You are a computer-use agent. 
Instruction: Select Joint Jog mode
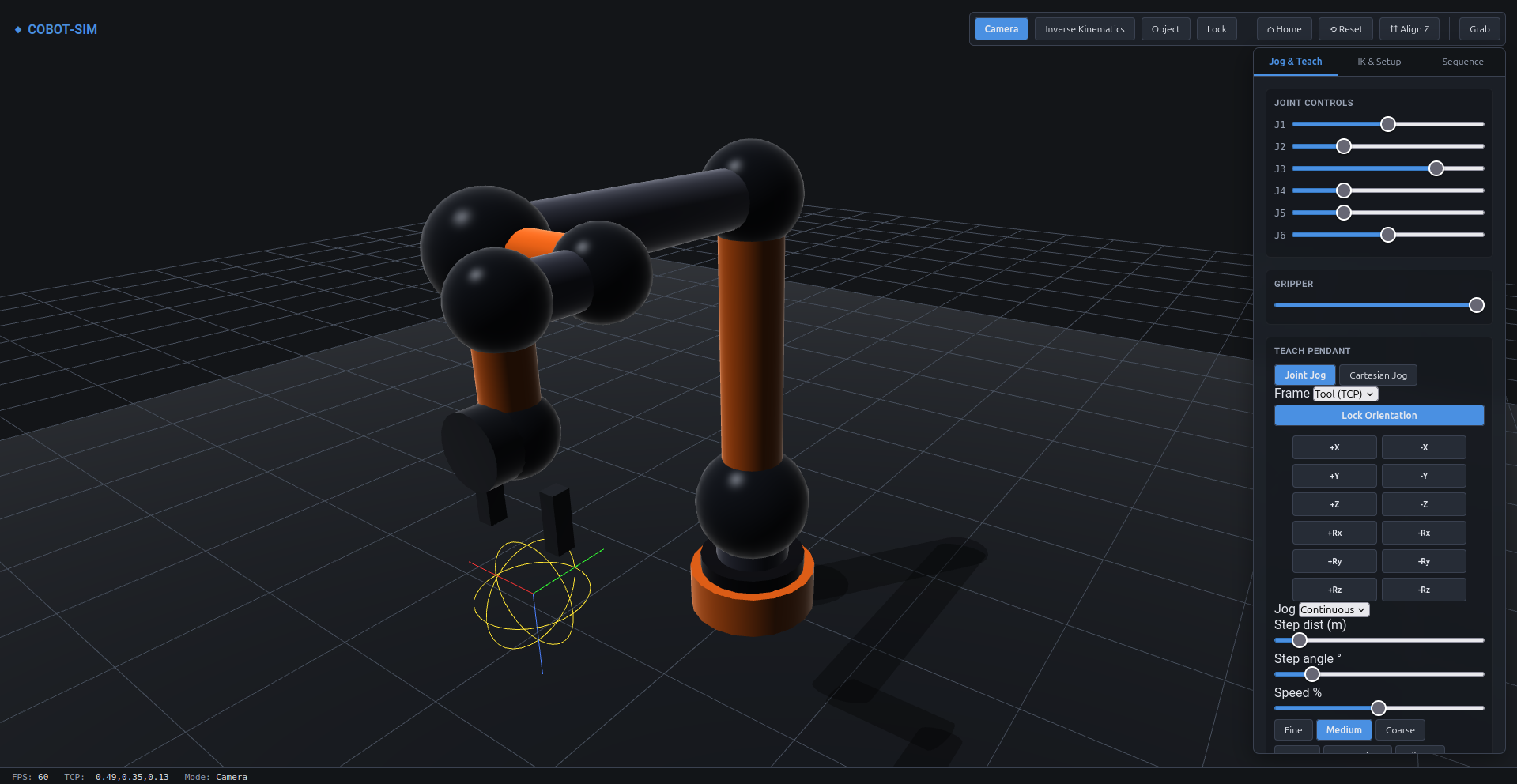click(1304, 375)
